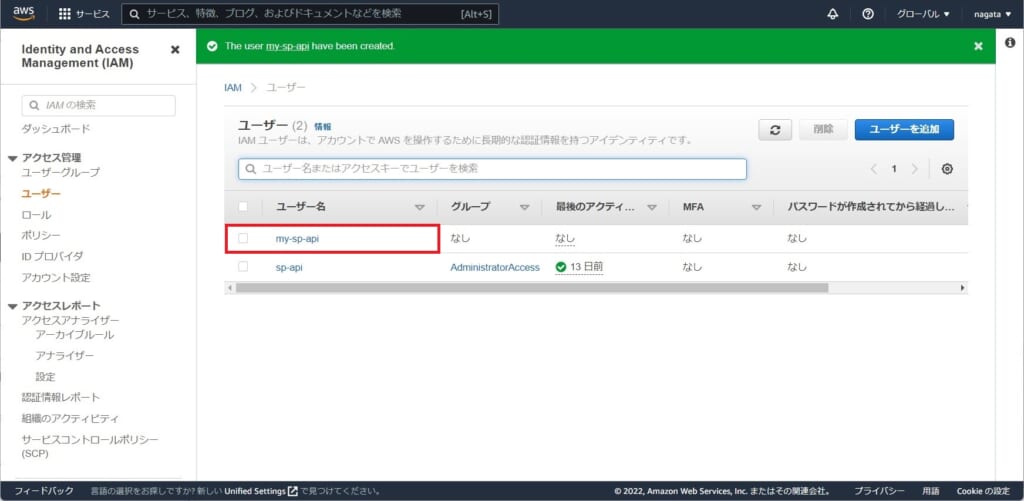Open the AdministratorAccess group link
The image size is (1024, 501).
click(x=495, y=267)
